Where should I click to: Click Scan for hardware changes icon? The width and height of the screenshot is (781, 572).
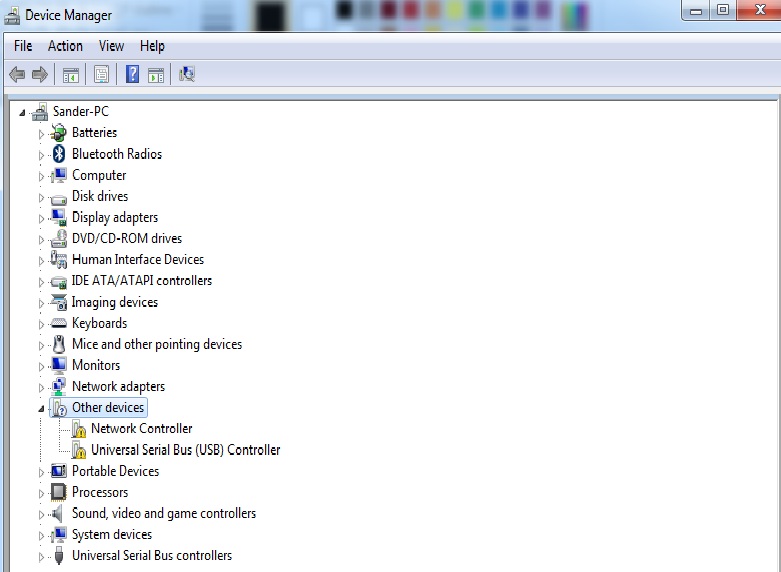[x=187, y=74]
